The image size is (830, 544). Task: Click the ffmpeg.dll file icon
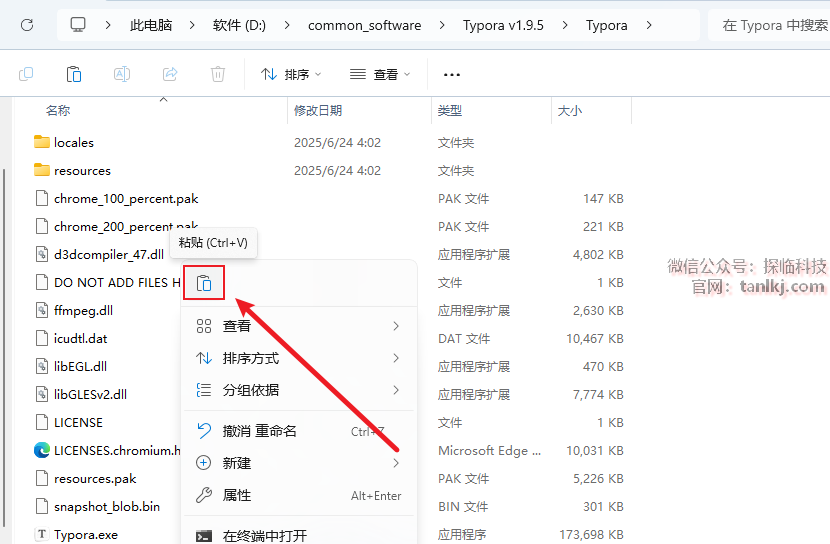coord(41,310)
